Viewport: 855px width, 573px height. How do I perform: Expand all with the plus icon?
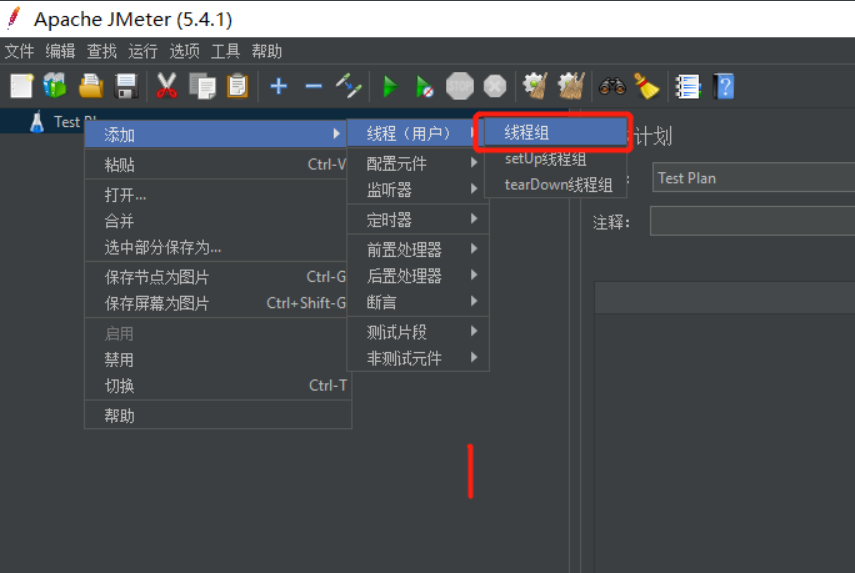point(279,86)
